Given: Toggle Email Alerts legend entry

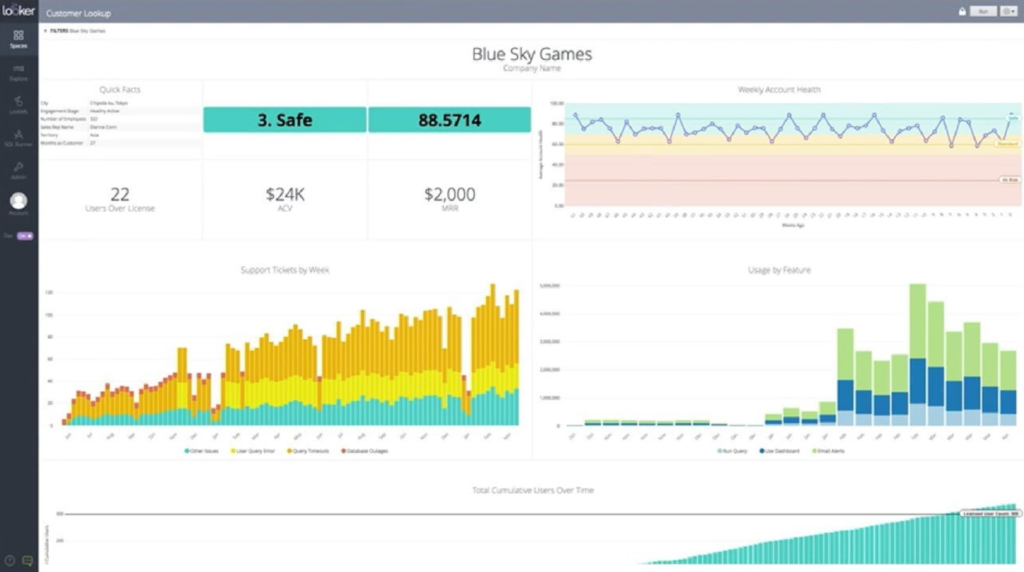Looking at the screenshot, I should coord(828,451).
